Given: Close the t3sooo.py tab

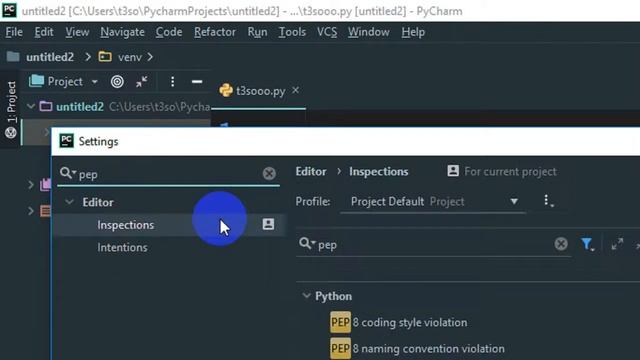Looking at the screenshot, I should click(x=296, y=90).
